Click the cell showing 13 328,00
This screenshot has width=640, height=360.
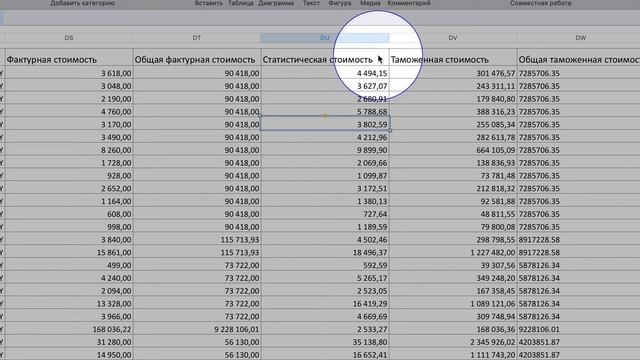pyautogui.click(x=69, y=304)
